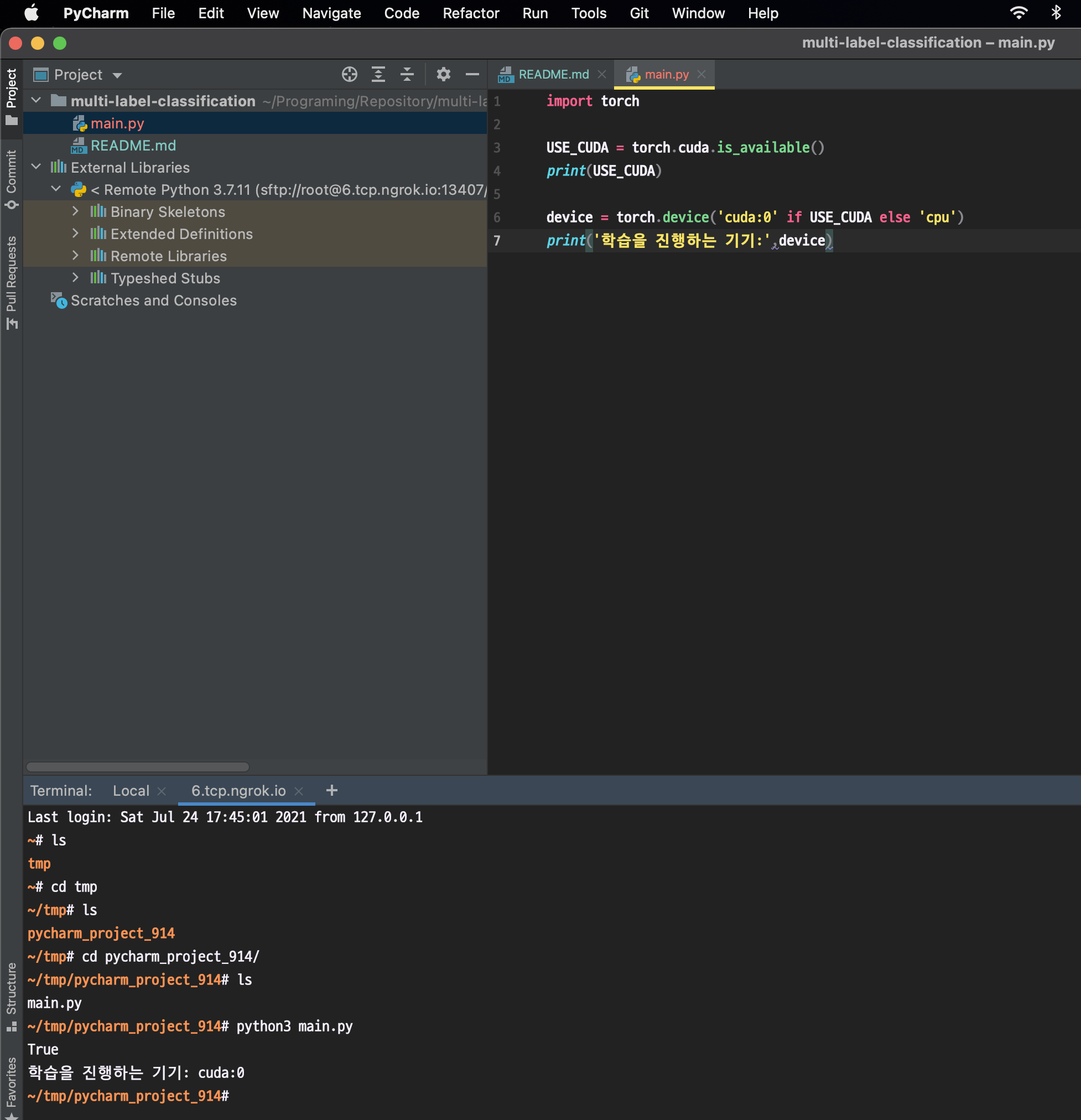The height and width of the screenshot is (1120, 1081).
Task: Expand the Typeshed Stubs node
Action: tap(75, 278)
